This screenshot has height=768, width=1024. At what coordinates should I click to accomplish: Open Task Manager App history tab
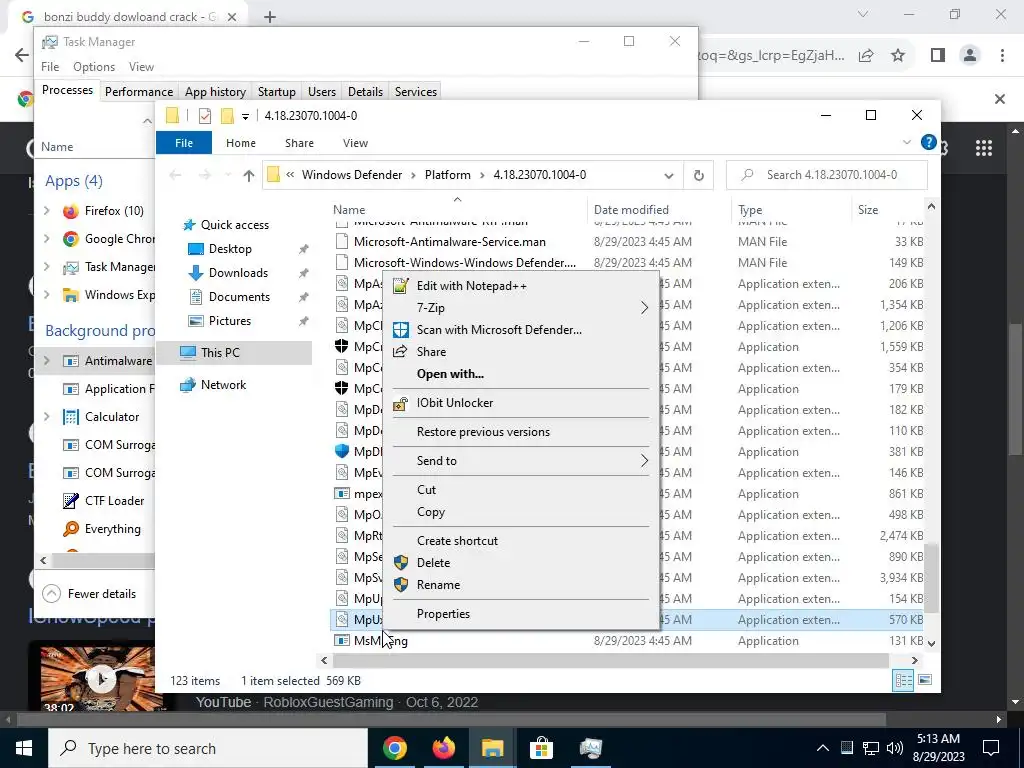(216, 91)
